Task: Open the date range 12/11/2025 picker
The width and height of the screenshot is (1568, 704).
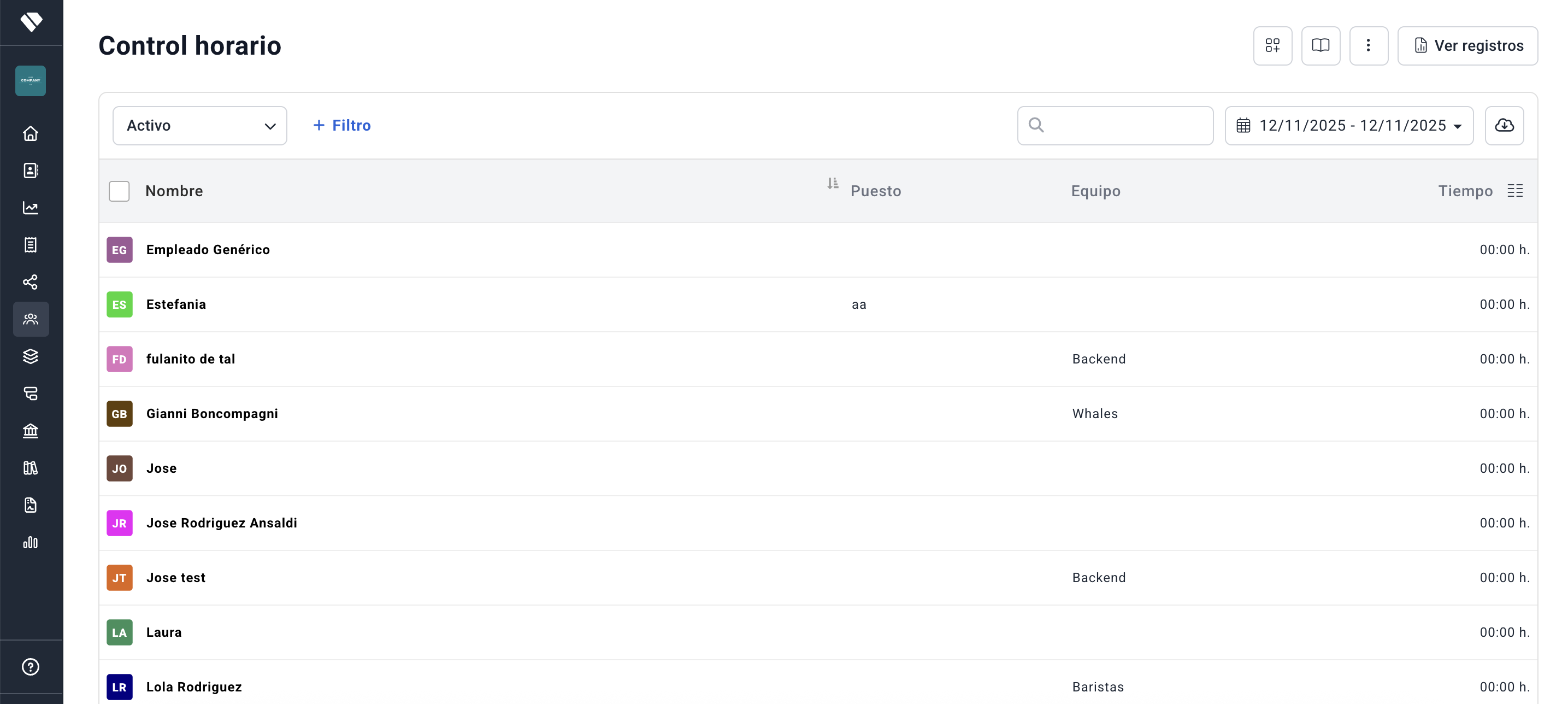Action: click(1349, 126)
